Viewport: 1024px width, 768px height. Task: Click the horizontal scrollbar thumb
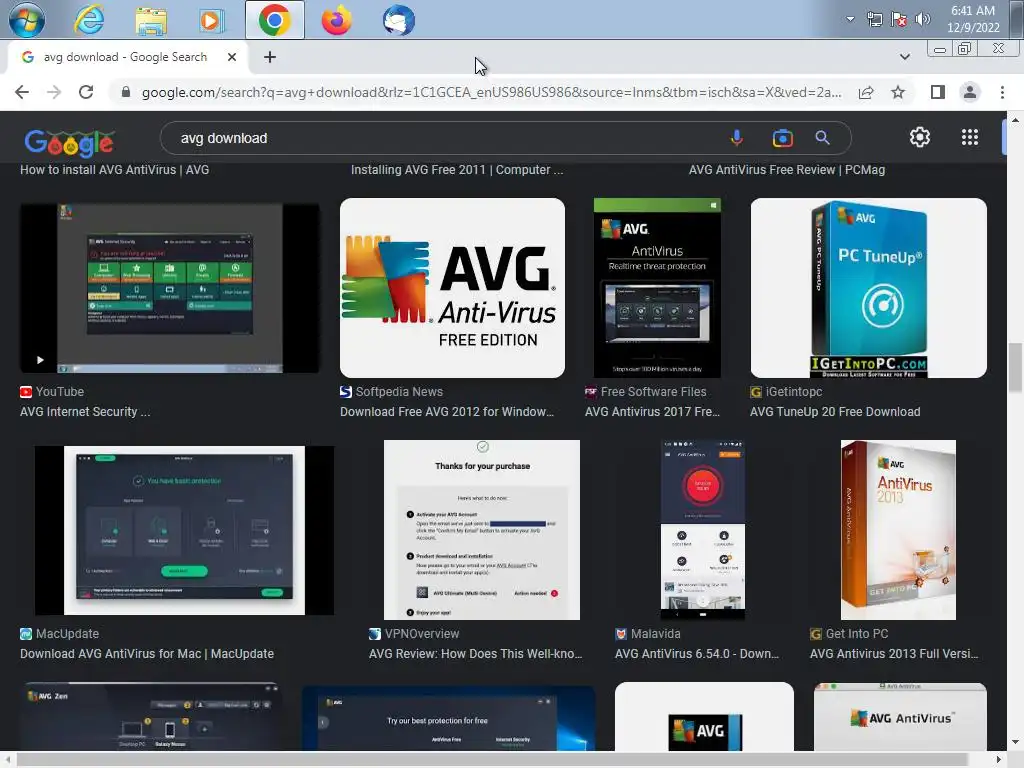(x=492, y=760)
